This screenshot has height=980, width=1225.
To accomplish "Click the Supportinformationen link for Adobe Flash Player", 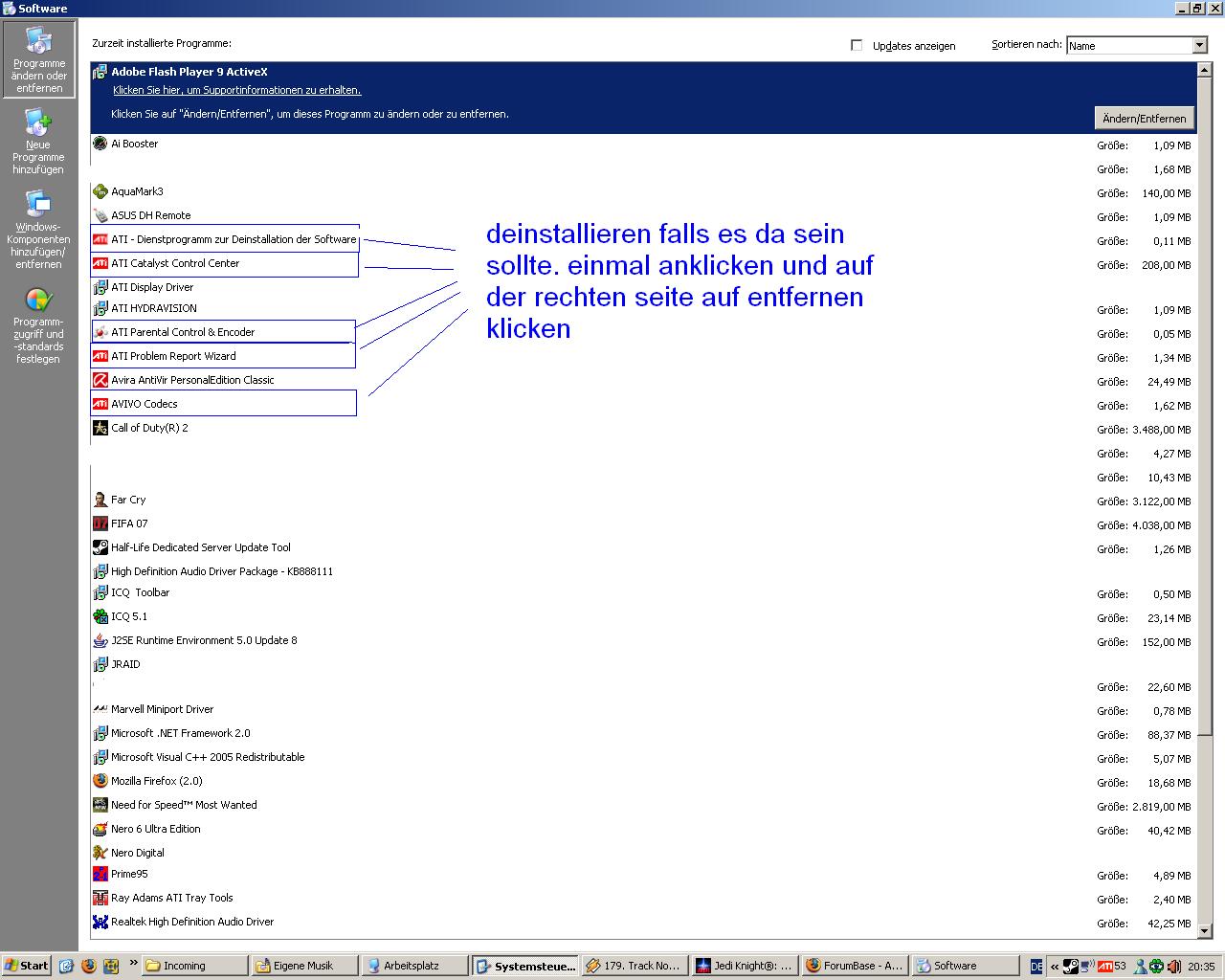I will (236, 90).
